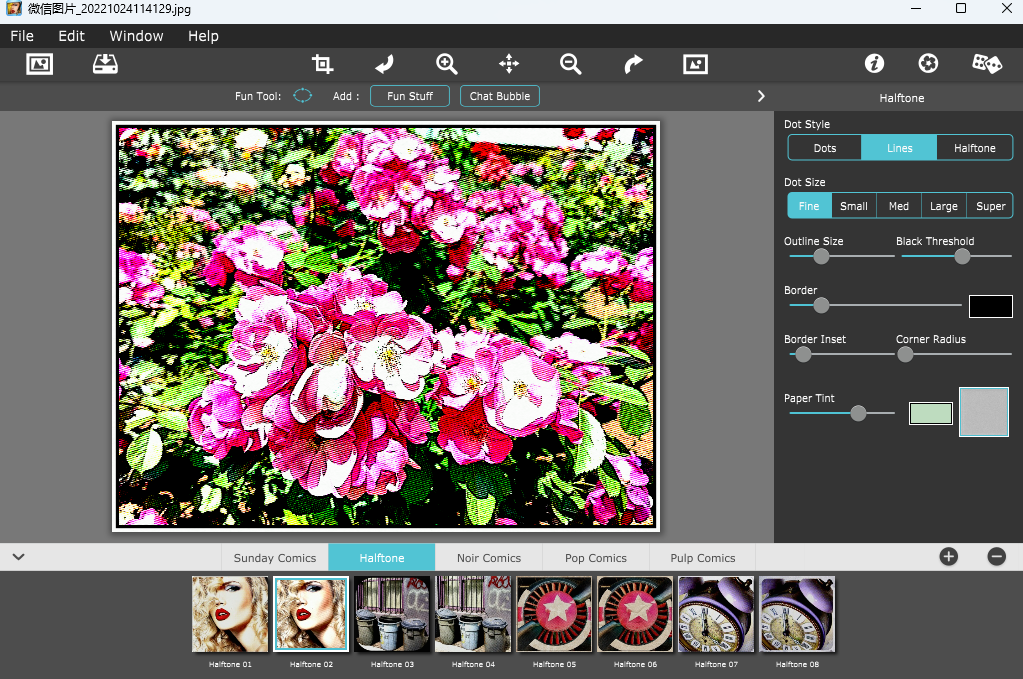Switch to the Sunday Comics tab
This screenshot has height=679, width=1023.
pyautogui.click(x=275, y=558)
